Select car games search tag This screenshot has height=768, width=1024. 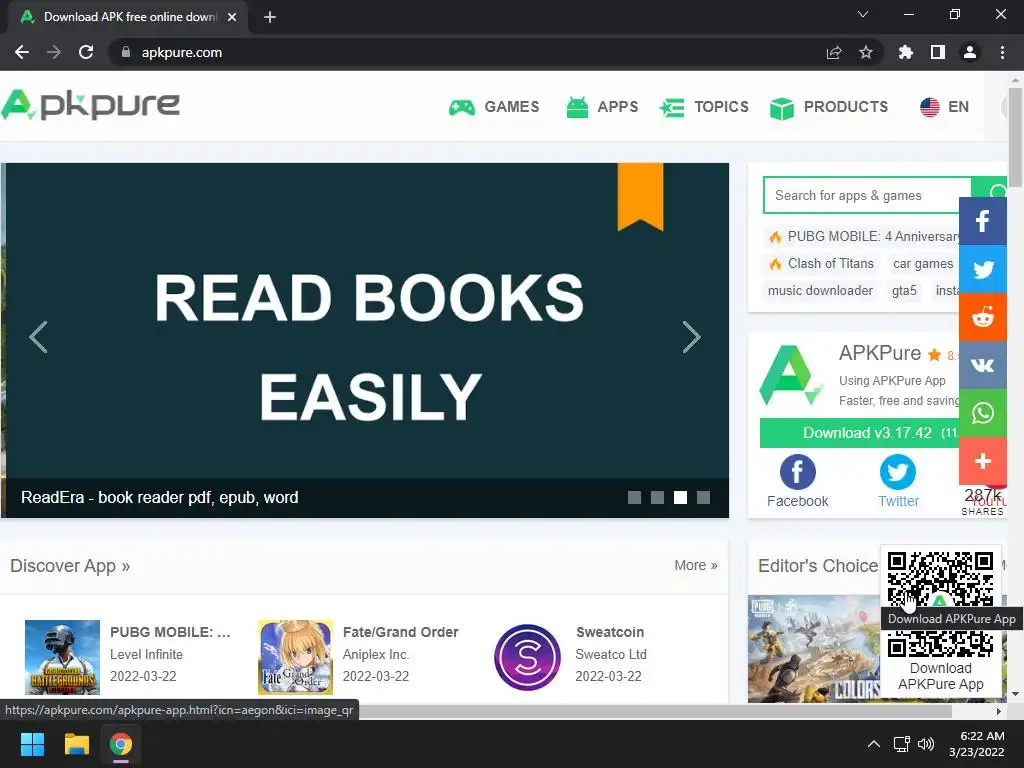[923, 264]
